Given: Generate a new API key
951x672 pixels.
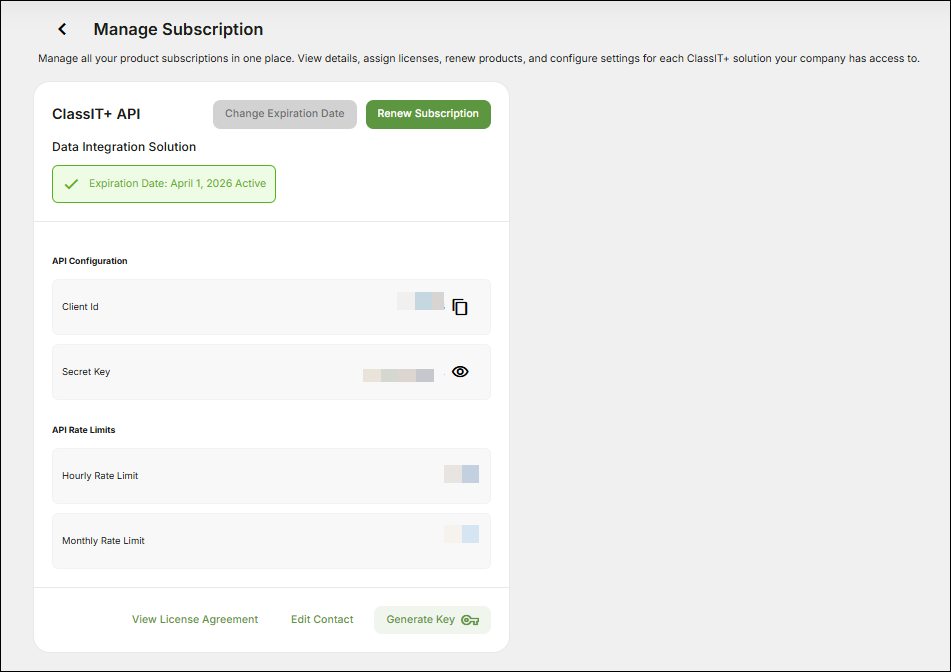Looking at the screenshot, I should point(432,619).
